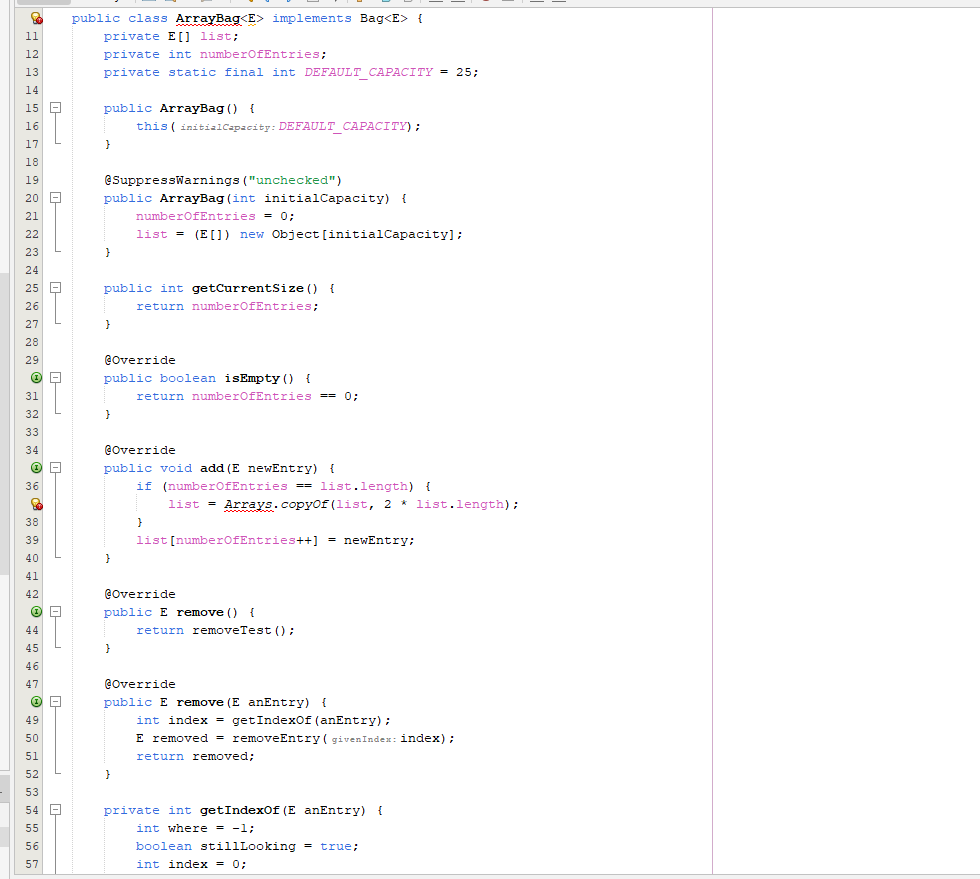Collapse the getCurrentSize method body
Image resolution: width=980 pixels, height=879 pixels.
57,288
